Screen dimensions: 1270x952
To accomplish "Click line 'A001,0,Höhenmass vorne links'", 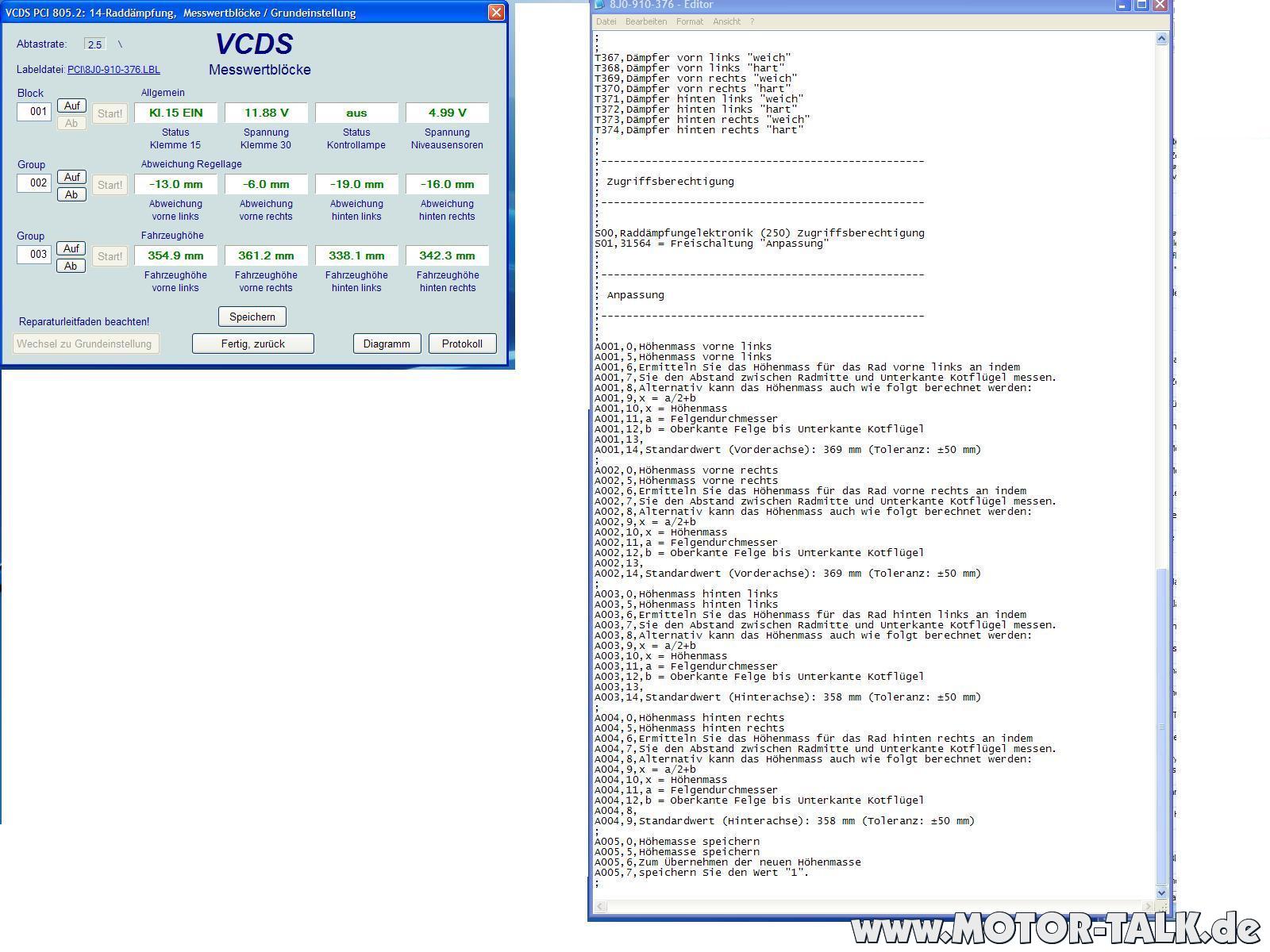I will pos(683,347).
